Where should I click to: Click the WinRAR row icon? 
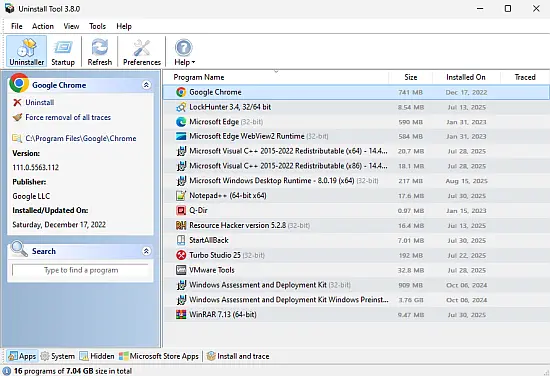[181, 314]
